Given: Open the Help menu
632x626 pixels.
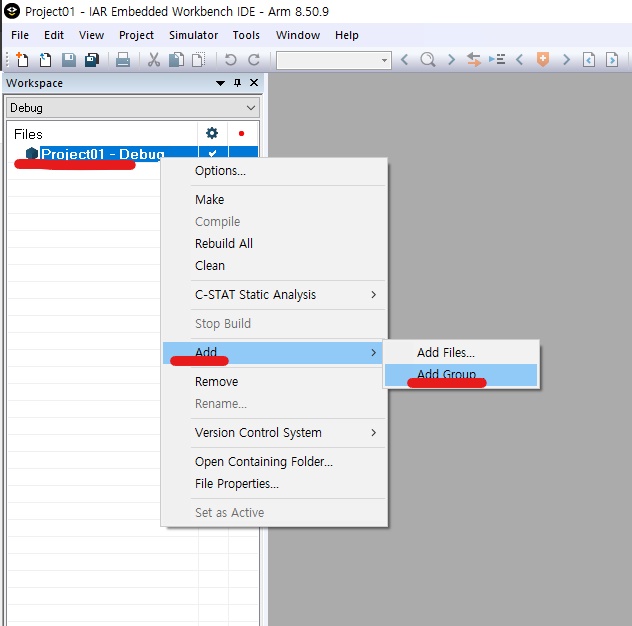Looking at the screenshot, I should [347, 35].
